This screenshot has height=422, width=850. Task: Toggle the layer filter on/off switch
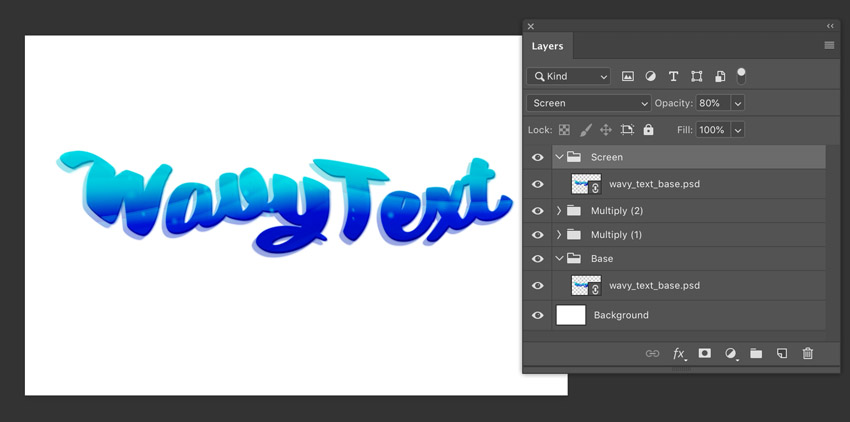(x=741, y=74)
